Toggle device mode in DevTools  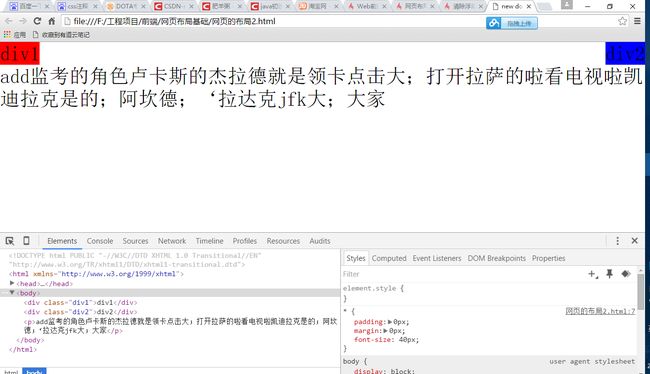(26, 241)
